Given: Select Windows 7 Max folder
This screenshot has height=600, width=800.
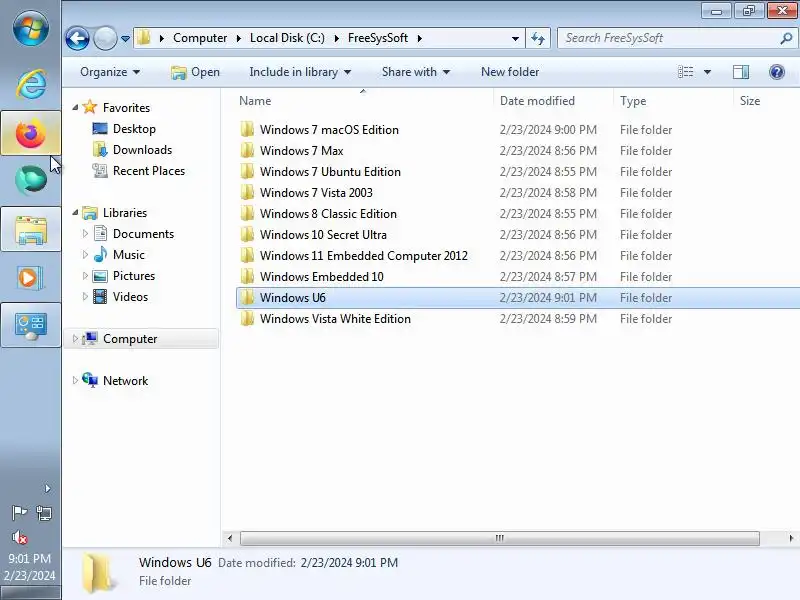Looking at the screenshot, I should 302,151.
